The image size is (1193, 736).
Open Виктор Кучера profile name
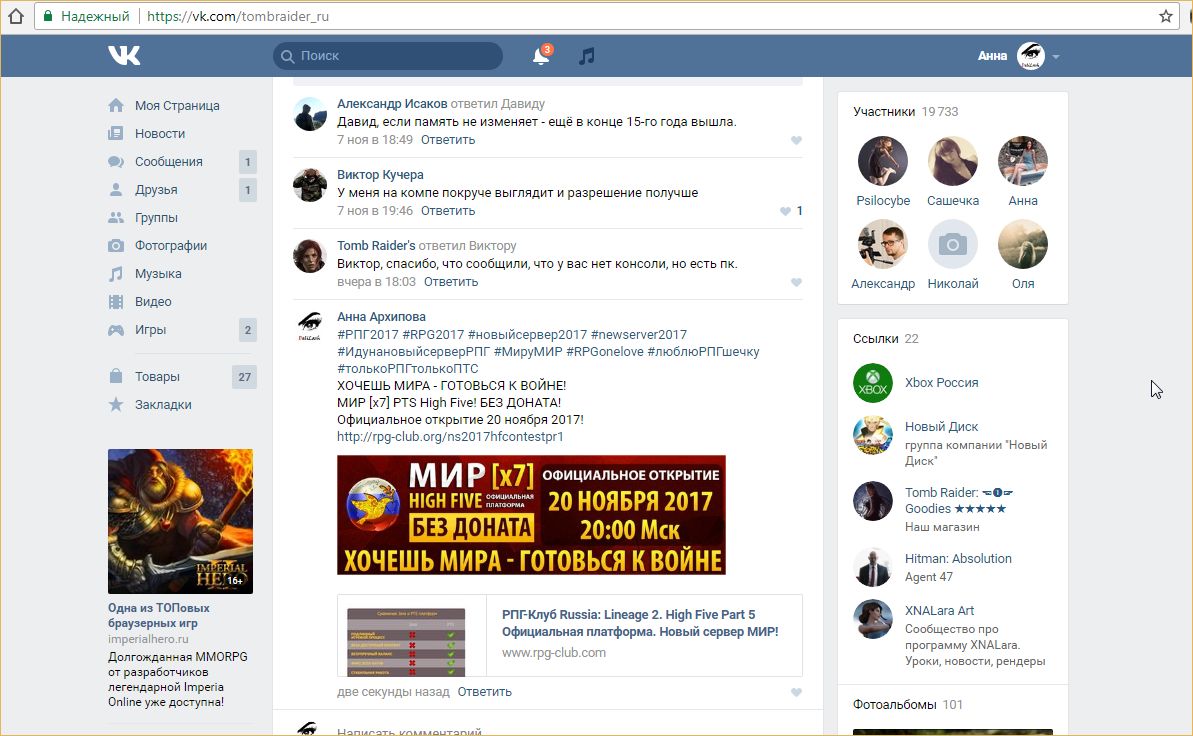pyautogui.click(x=380, y=174)
